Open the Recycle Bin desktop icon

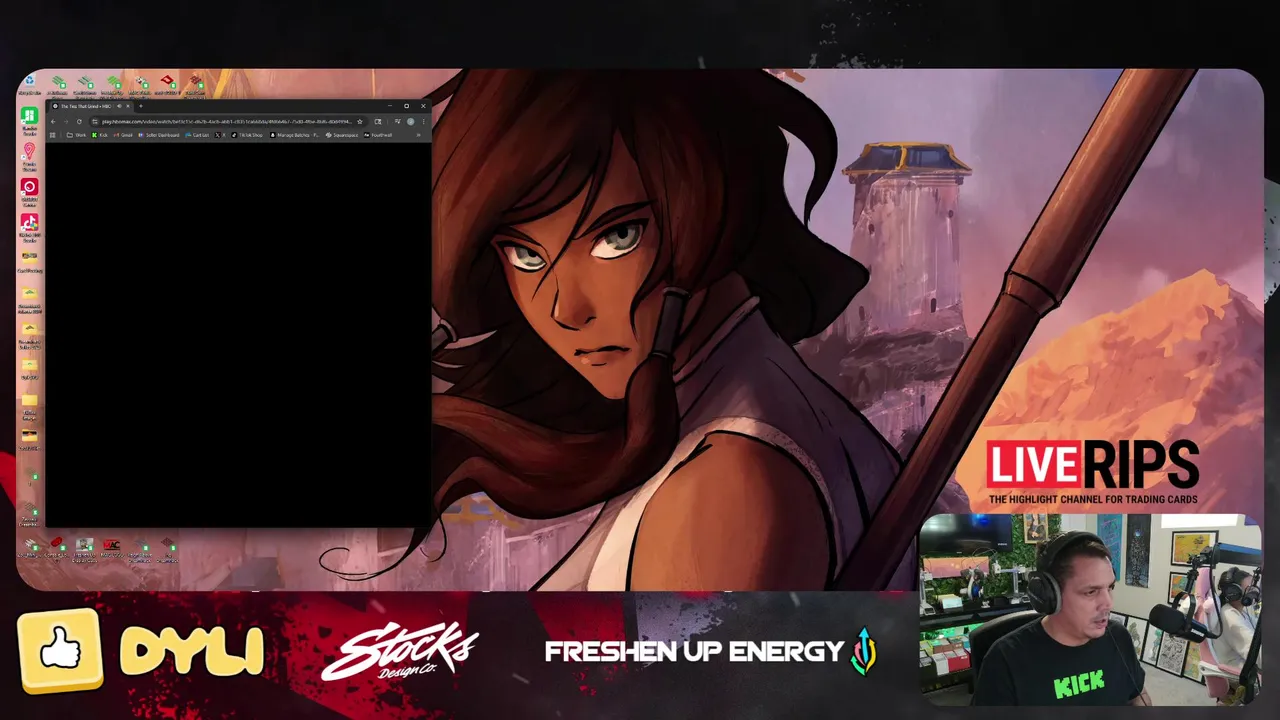29,82
